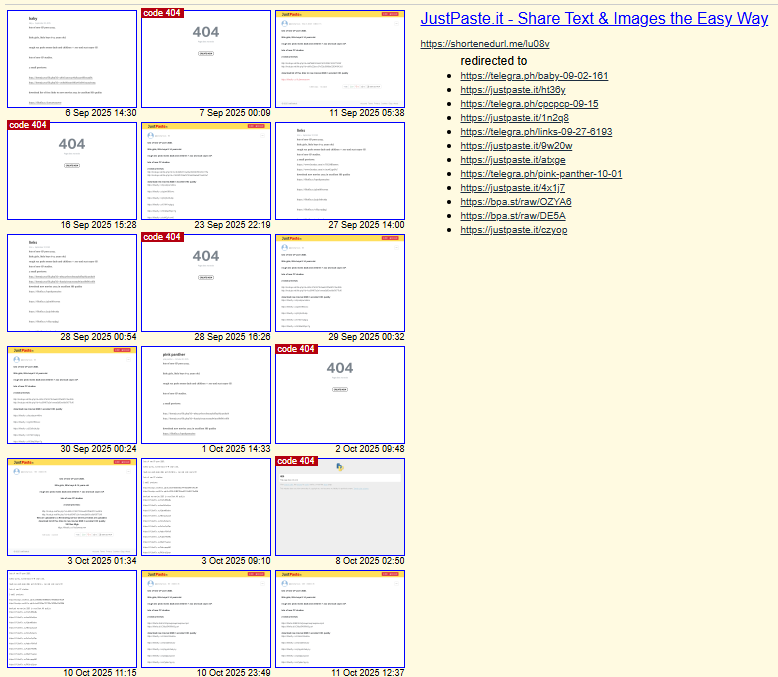Open the 3 Oct 2025 09:10 thumbnail
Screen dimensions: 778x677
tap(206, 507)
